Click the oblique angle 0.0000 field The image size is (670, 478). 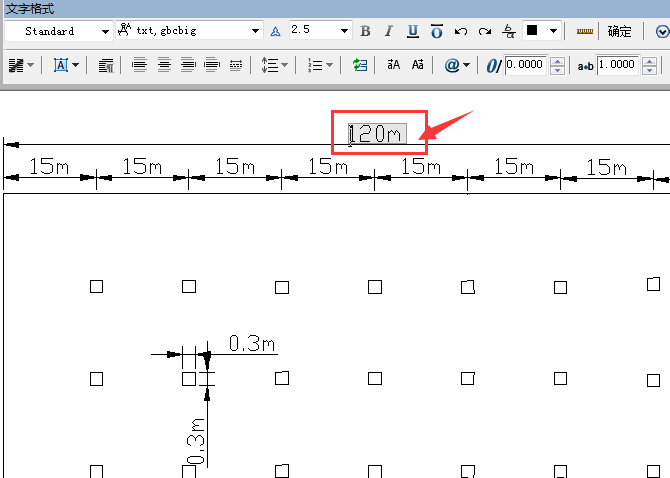point(526,65)
